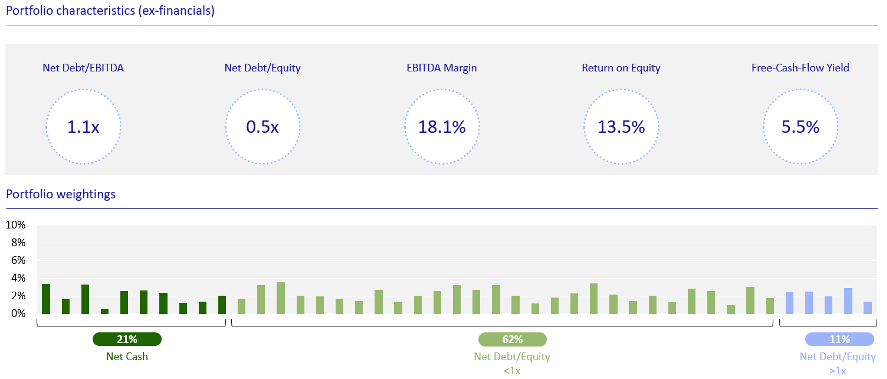This screenshot has width=887, height=379.
Task: Click the Net Debt/Equity <1x label
Action: coord(512,364)
